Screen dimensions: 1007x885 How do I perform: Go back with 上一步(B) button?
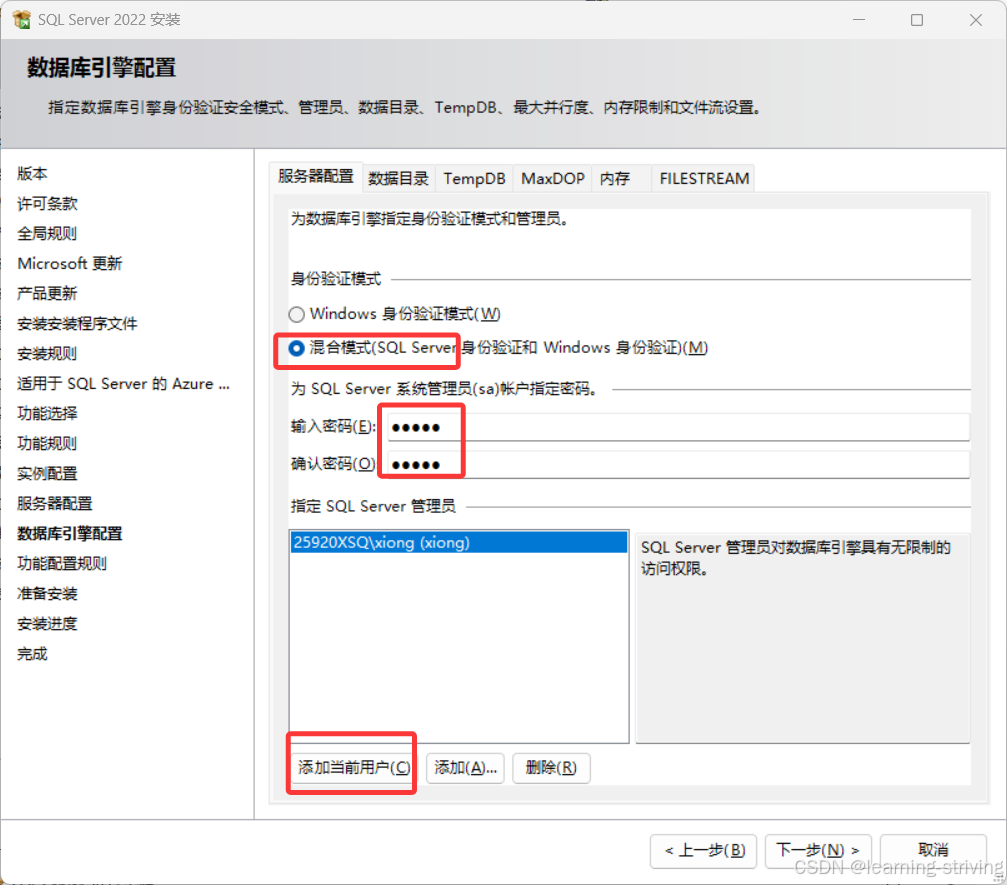704,851
